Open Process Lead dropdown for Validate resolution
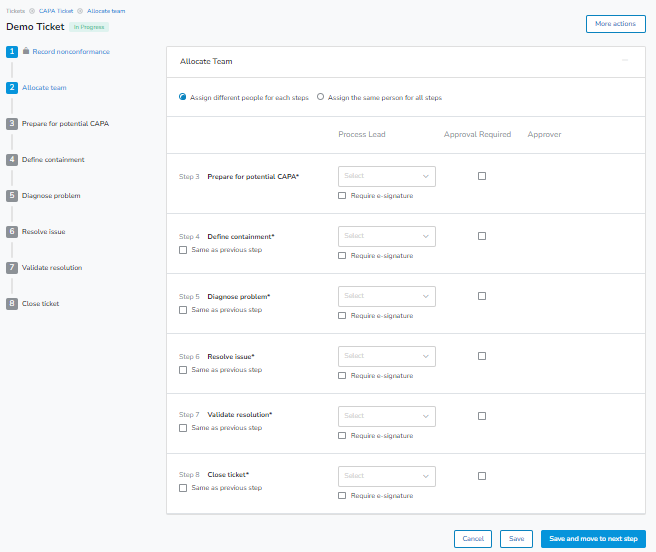The width and height of the screenshot is (656, 552). tap(387, 416)
